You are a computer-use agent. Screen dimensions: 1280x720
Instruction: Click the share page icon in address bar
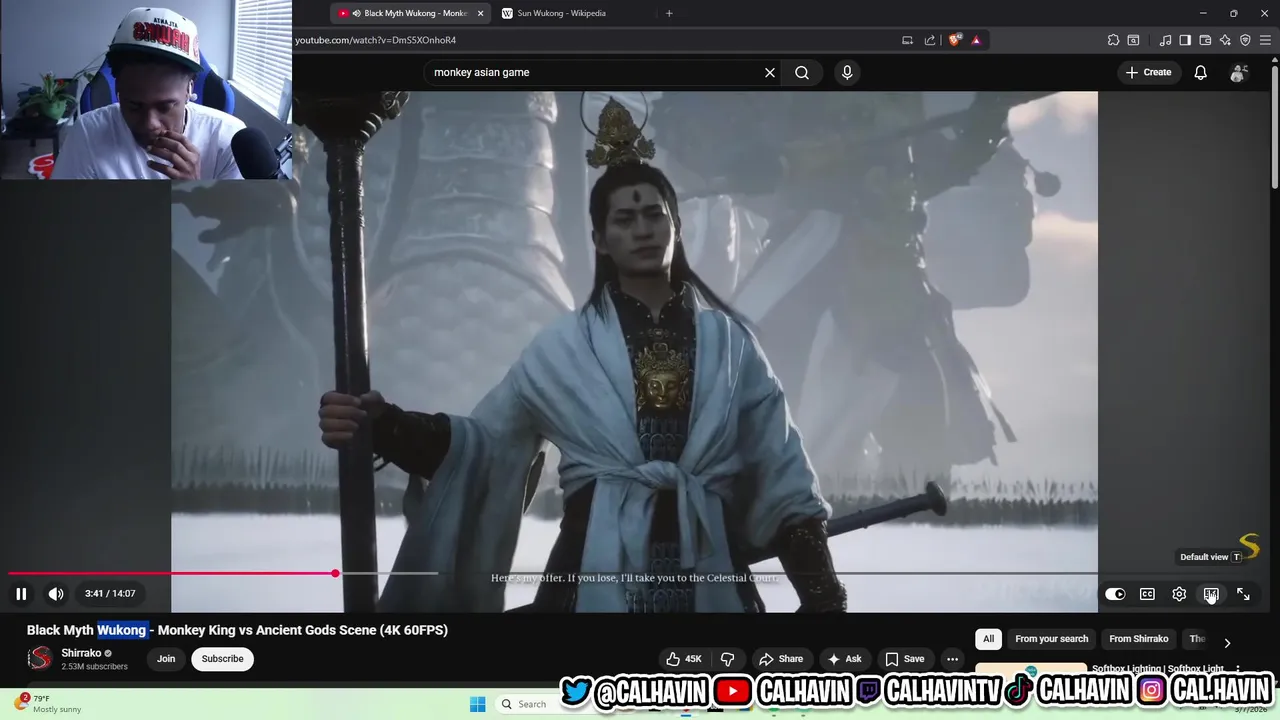930,40
